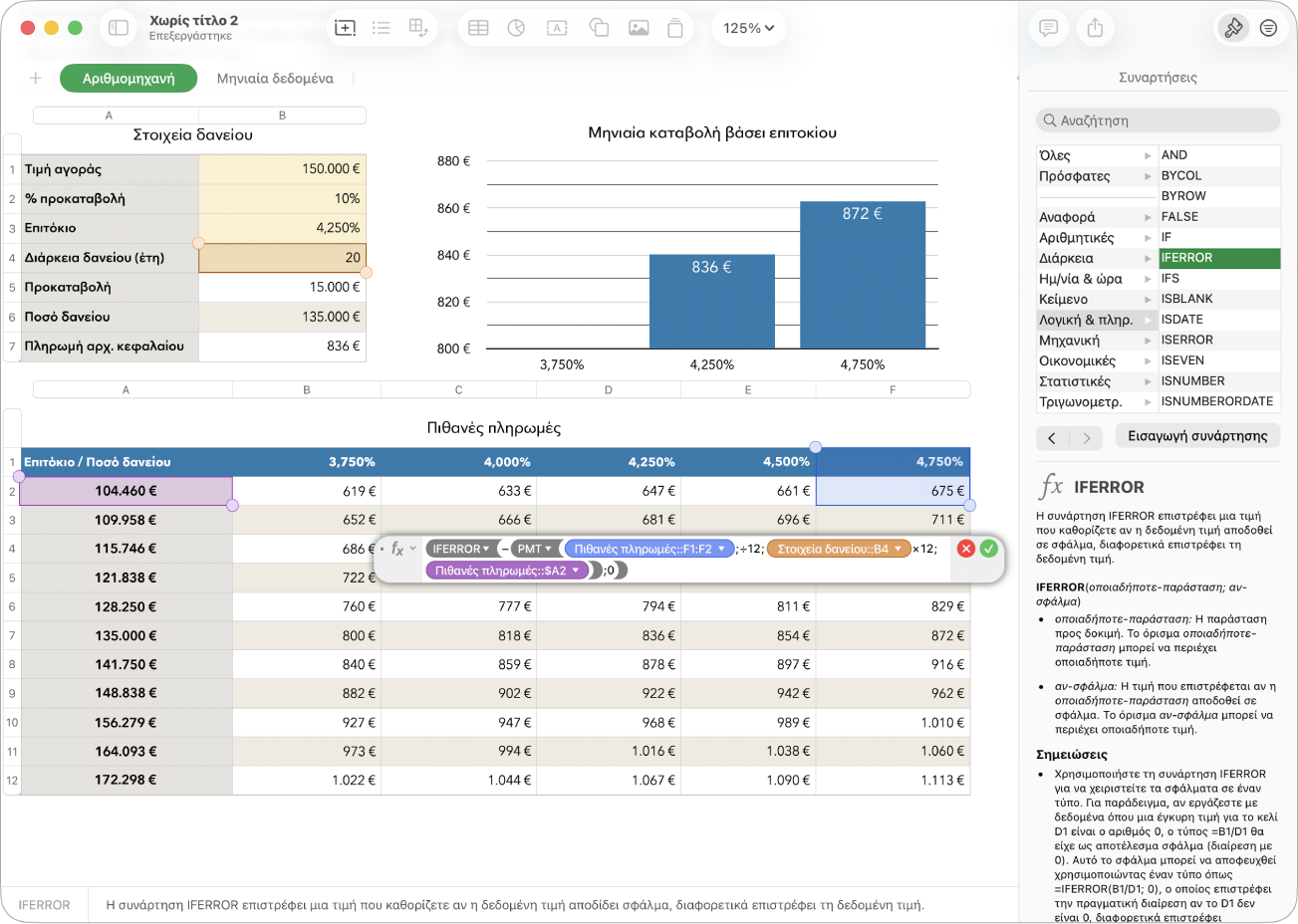Click the function search field
Viewport: 1298px width, 924px height.
tap(1158, 120)
